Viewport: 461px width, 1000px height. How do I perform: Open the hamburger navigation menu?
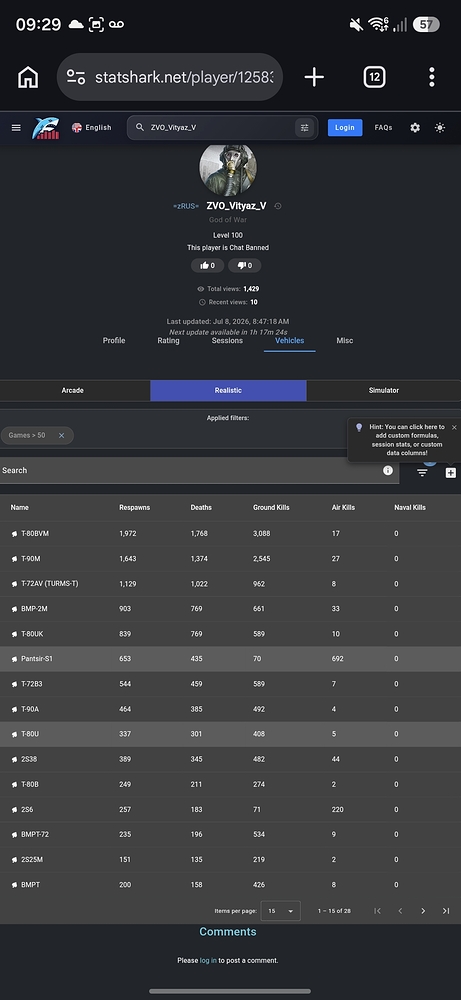tap(16, 128)
